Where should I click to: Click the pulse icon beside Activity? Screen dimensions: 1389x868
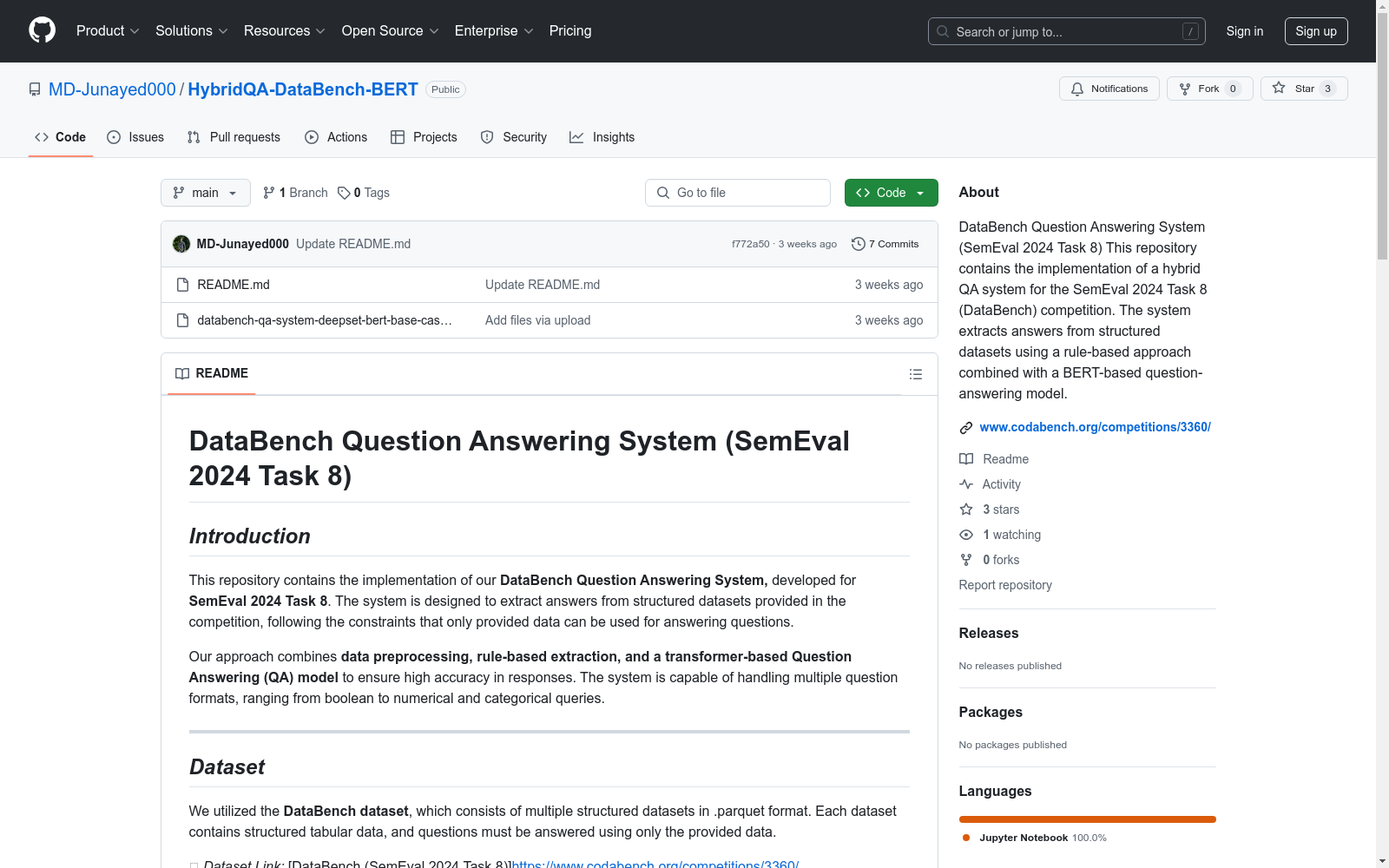coord(966,484)
